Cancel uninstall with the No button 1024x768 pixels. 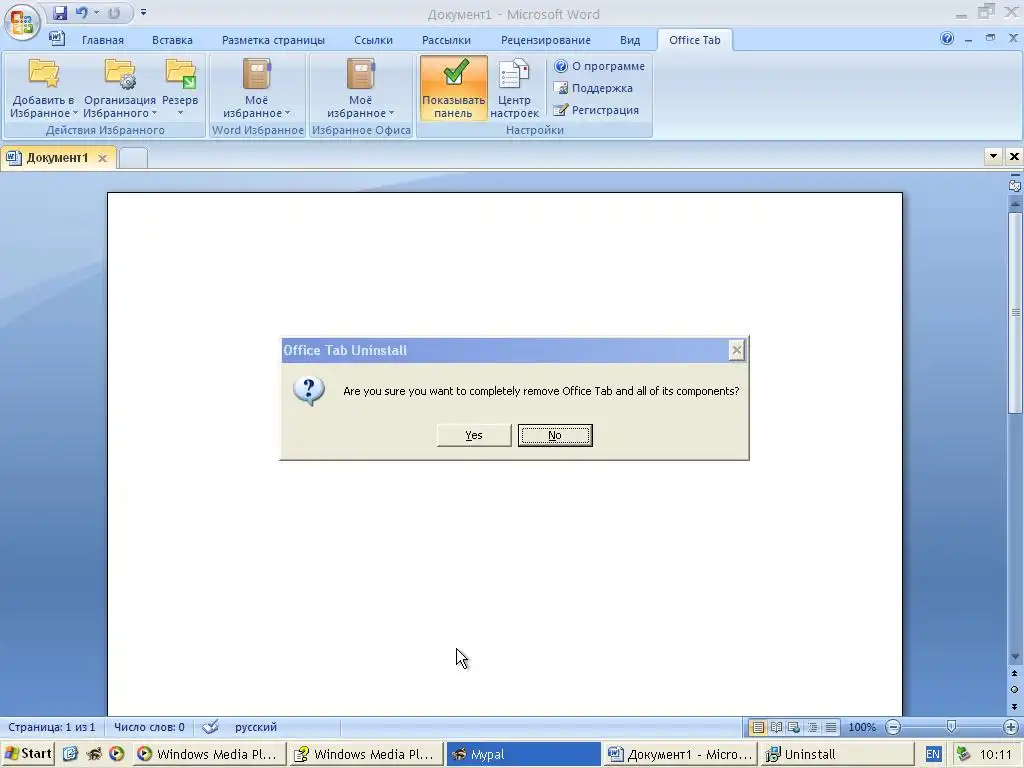pos(555,435)
